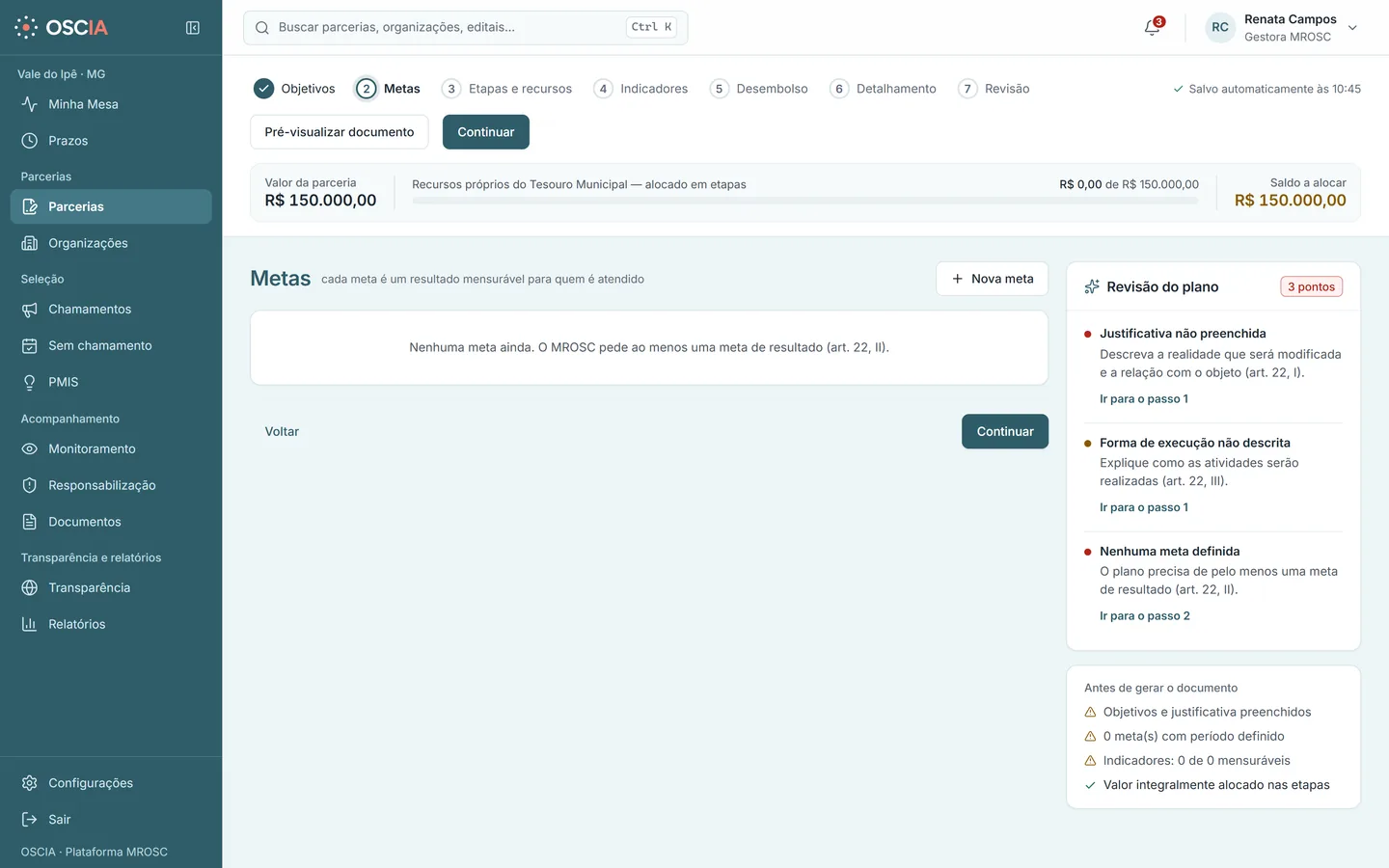This screenshot has width=1389, height=868.
Task: Click the PMIS lightbulb icon
Action: (x=30, y=382)
